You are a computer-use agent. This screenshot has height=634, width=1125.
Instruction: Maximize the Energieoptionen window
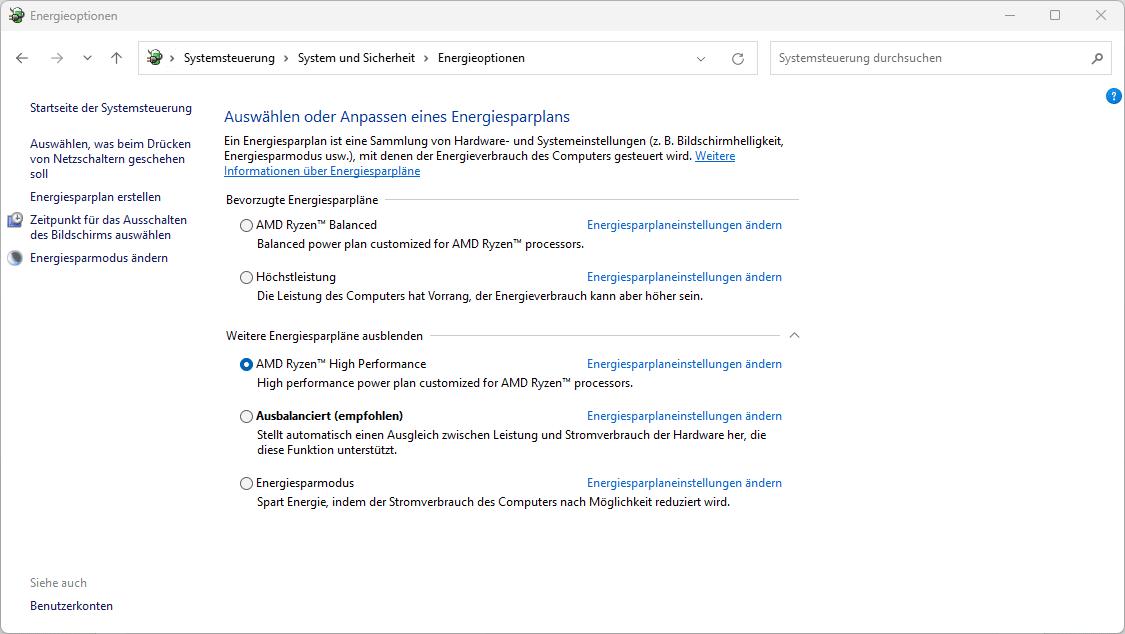coord(1055,15)
